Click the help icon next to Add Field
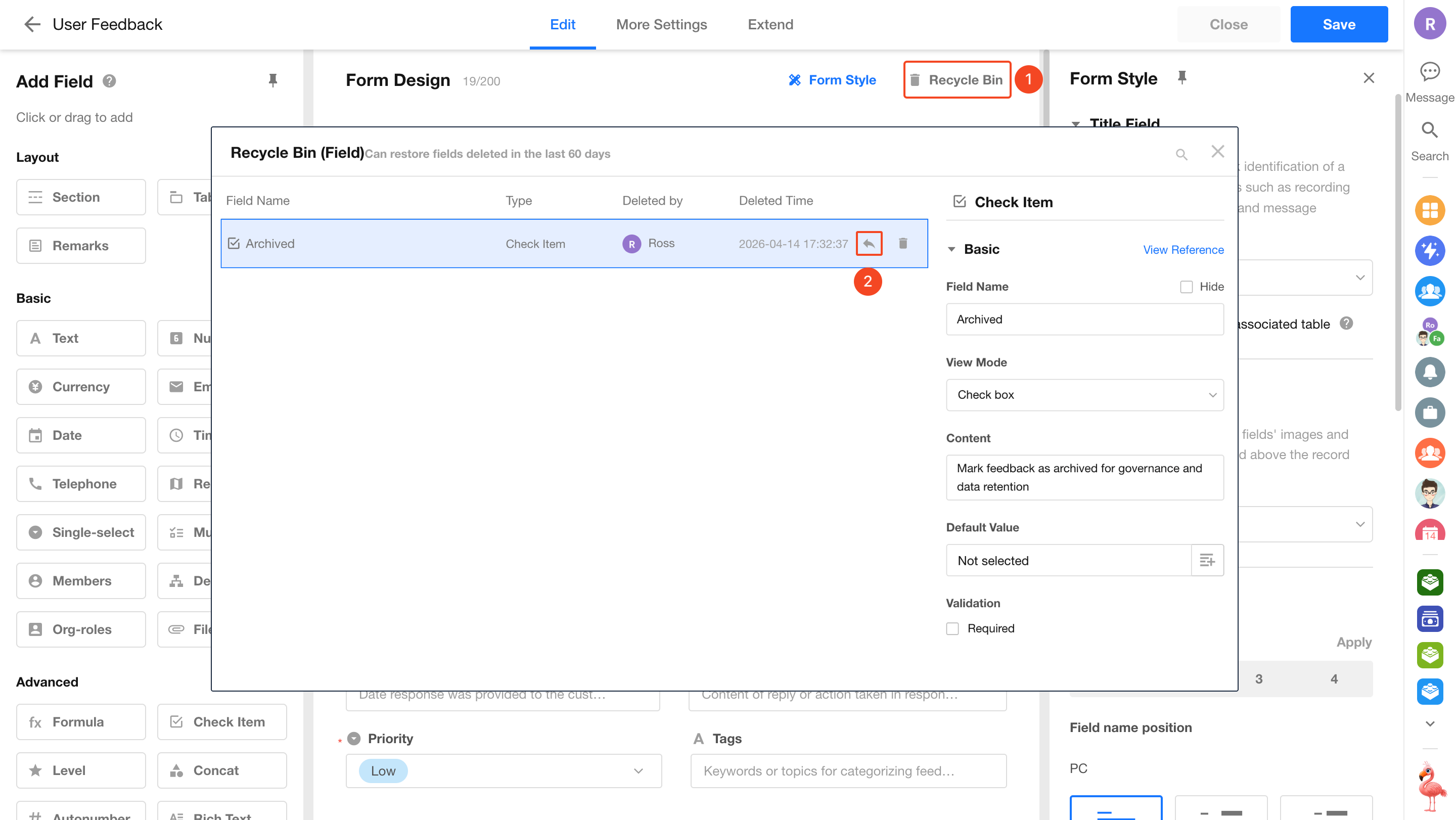Screen dimensions: 1456x820 pos(109,81)
